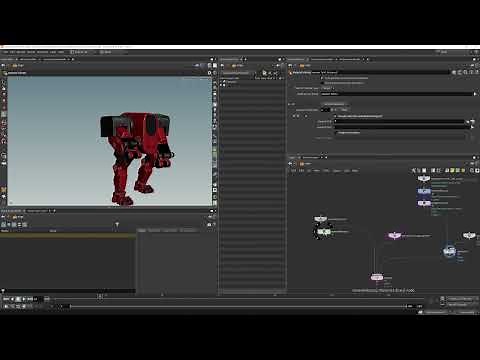Select the blue node in top-right node stack
The width and height of the screenshot is (480, 360).
click(x=424, y=191)
